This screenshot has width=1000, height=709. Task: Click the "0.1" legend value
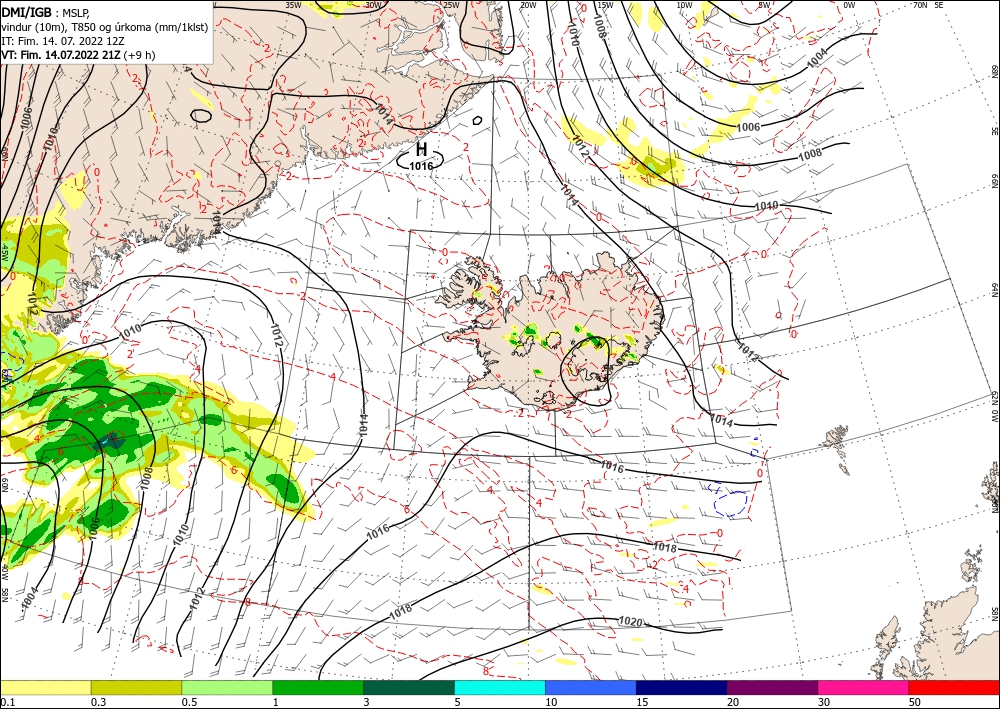[8, 702]
